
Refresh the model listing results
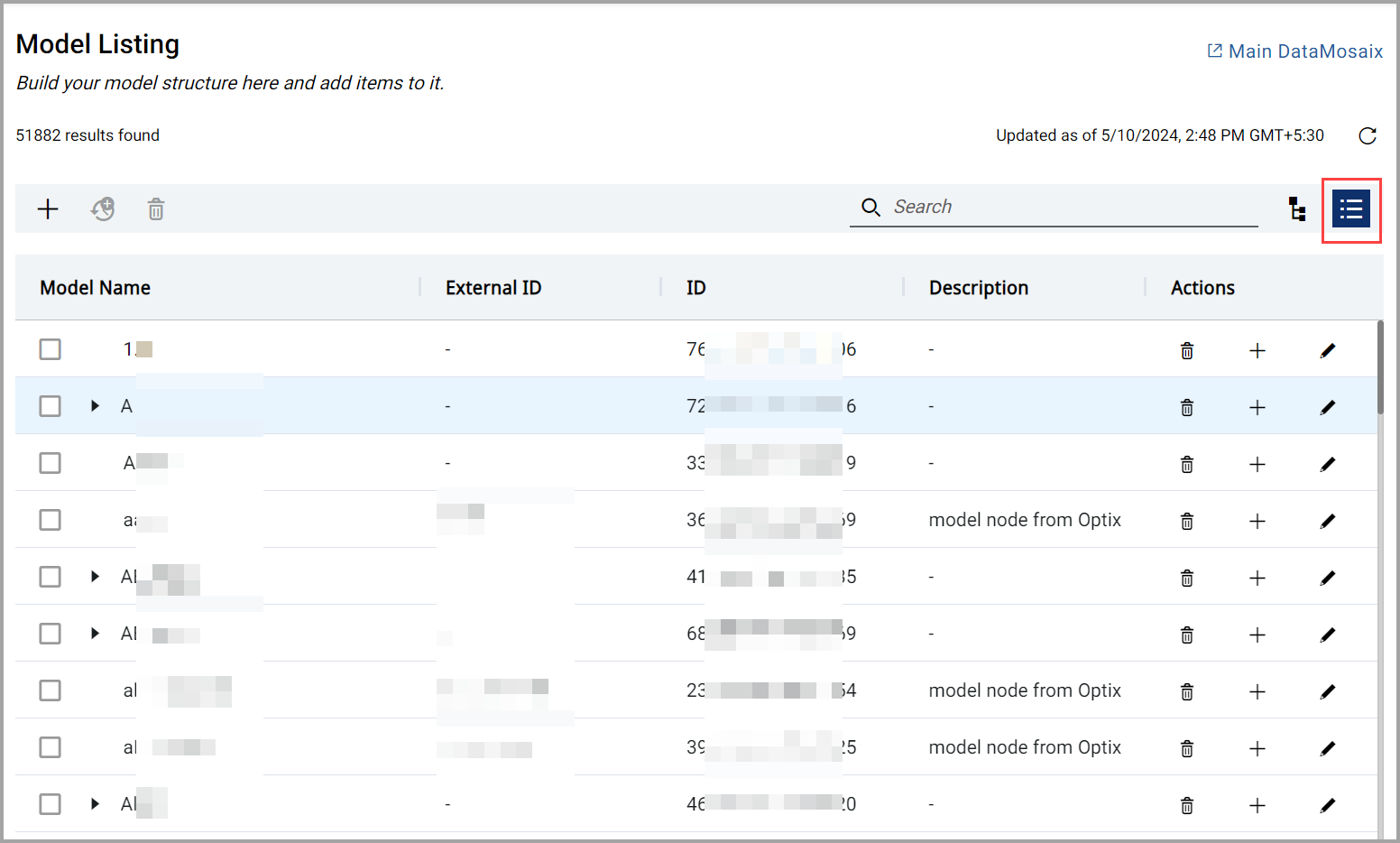[1368, 136]
